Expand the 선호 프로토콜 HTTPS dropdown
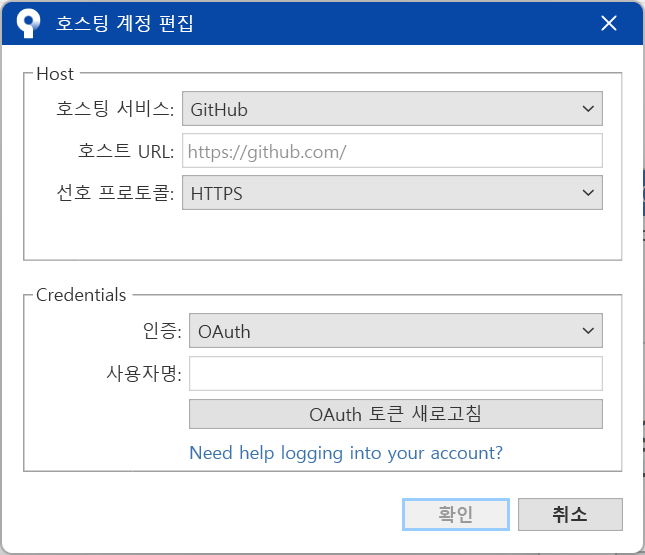 pyautogui.click(x=392, y=193)
